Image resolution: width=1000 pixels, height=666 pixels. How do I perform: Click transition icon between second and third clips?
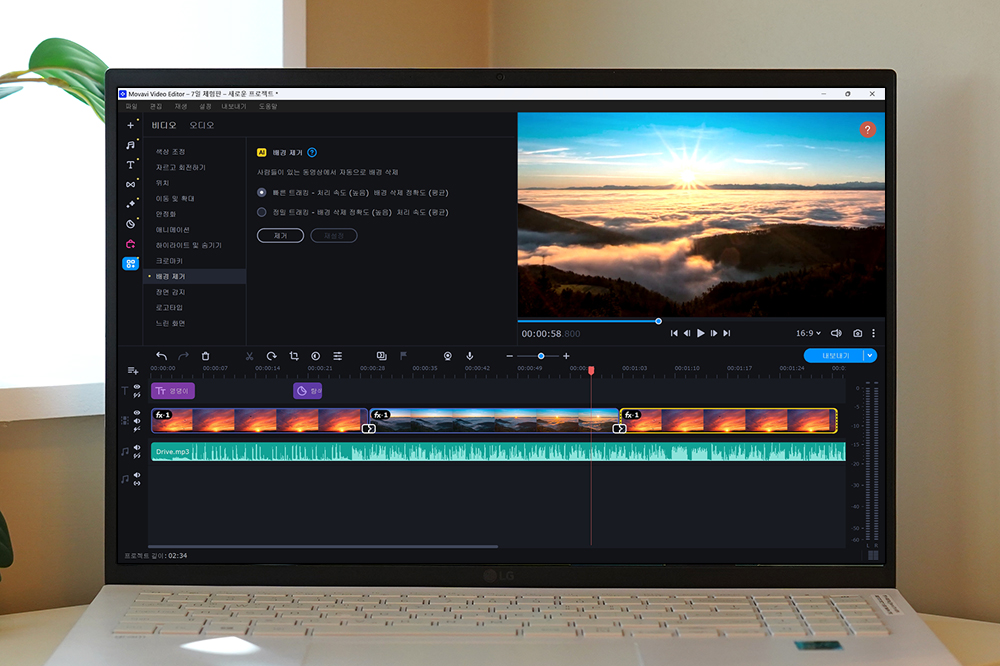619,429
